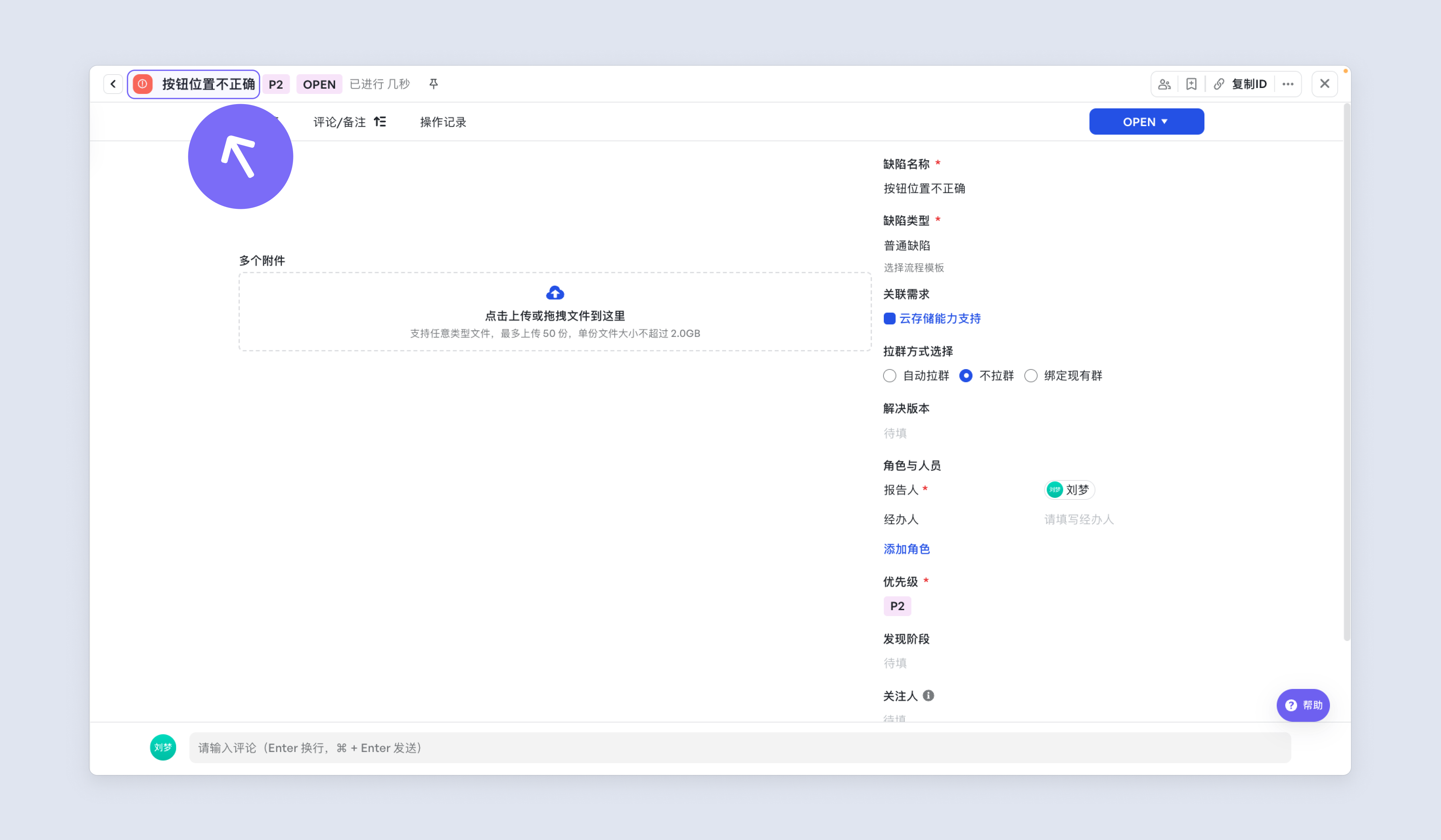Click 待填 under 解决版本
The width and height of the screenshot is (1441, 840).
click(x=895, y=433)
